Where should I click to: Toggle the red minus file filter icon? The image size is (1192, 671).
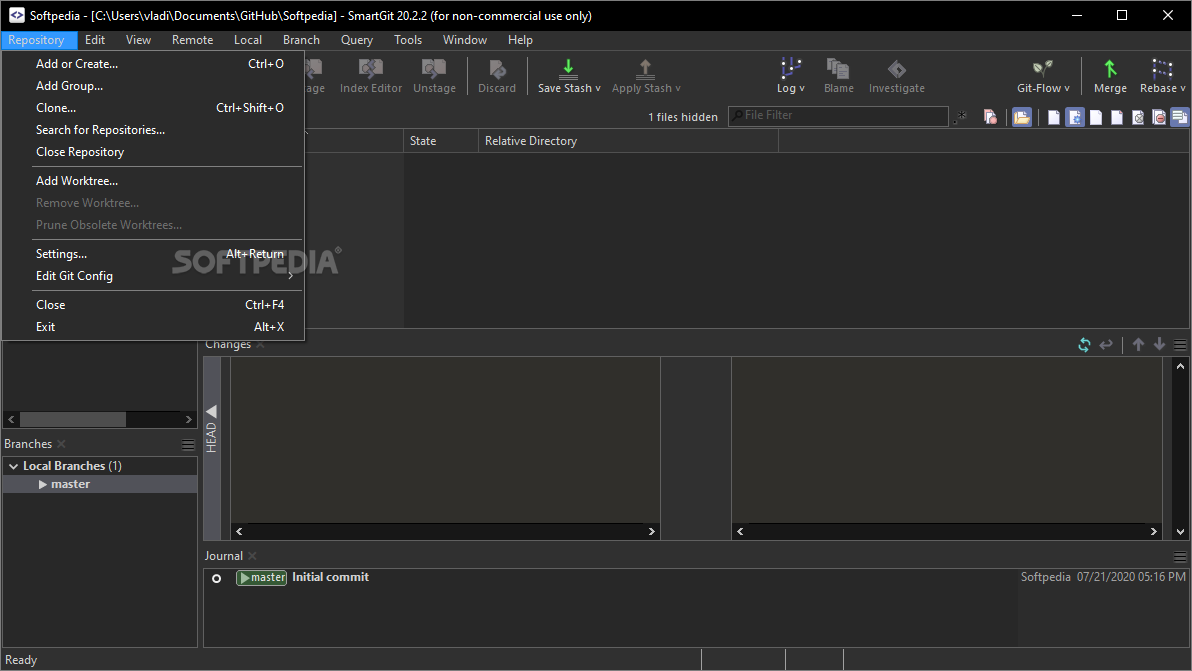(x=1159, y=117)
